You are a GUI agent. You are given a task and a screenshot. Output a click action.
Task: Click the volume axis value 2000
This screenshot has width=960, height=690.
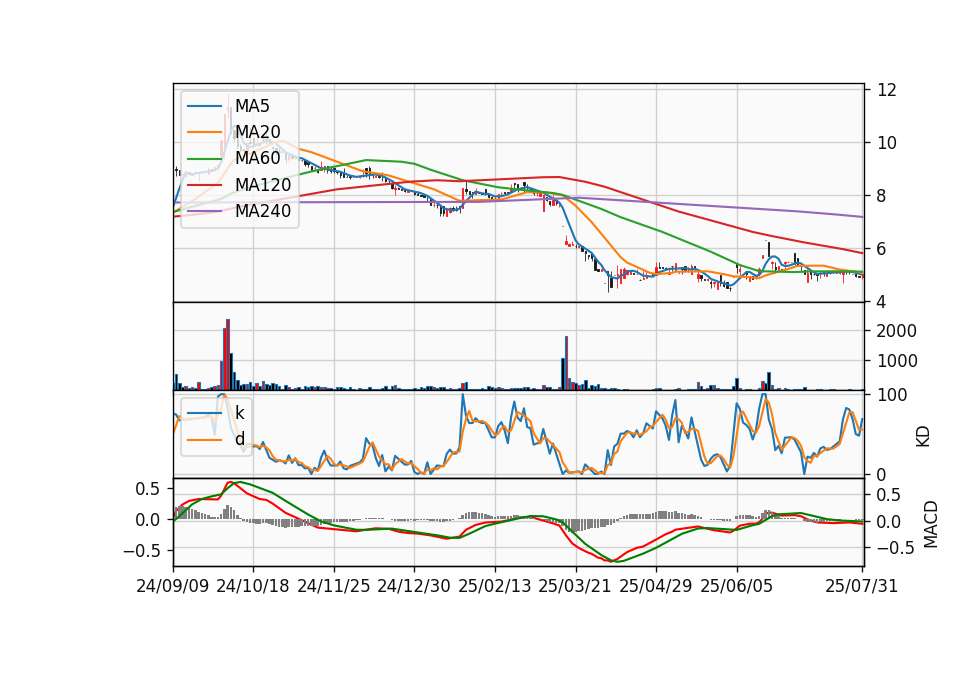(897, 331)
